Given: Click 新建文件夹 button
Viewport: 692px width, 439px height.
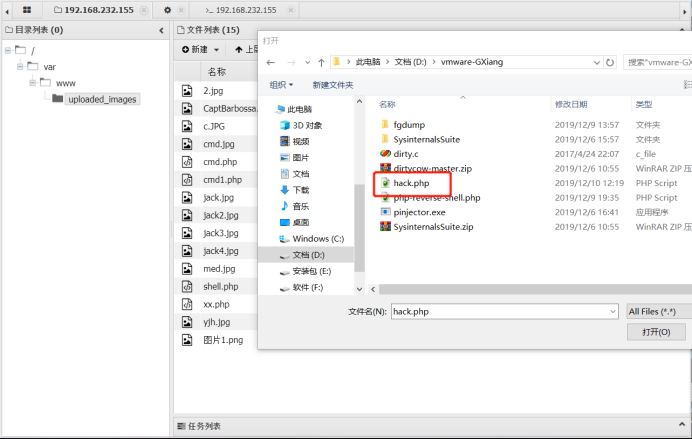Looking at the screenshot, I should [333, 85].
